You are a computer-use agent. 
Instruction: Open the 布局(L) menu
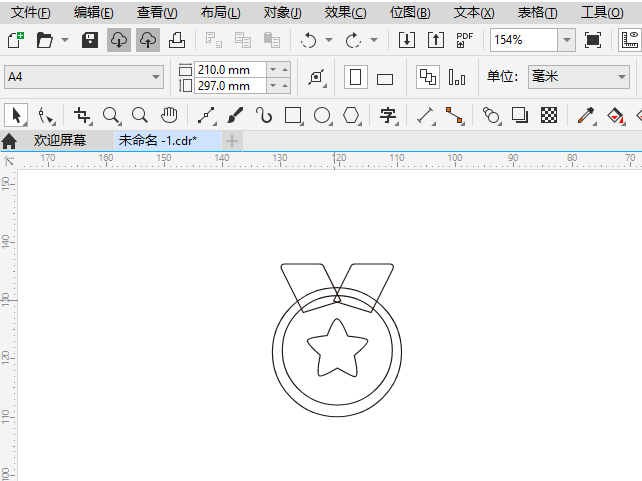(221, 13)
